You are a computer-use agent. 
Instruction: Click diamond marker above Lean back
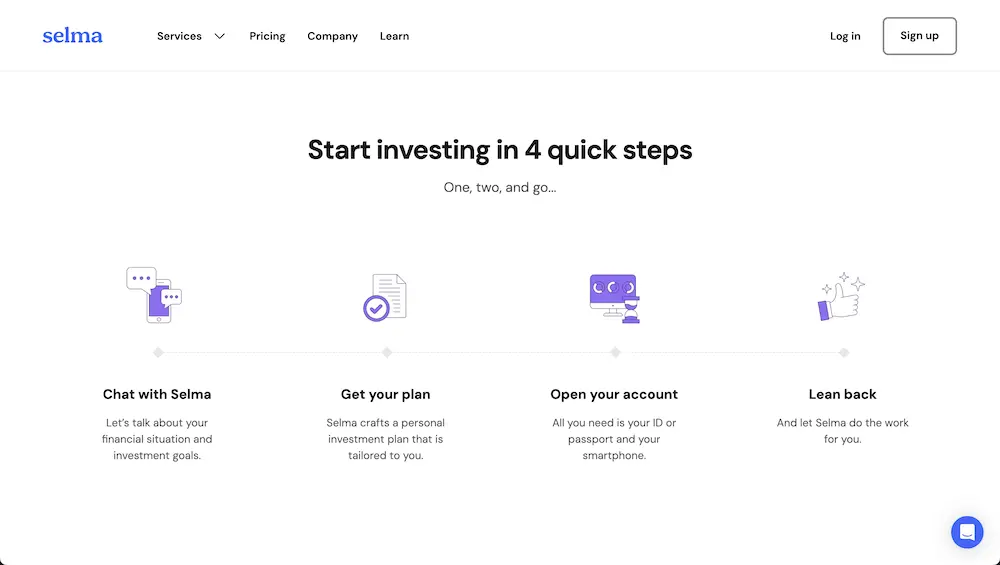(844, 352)
